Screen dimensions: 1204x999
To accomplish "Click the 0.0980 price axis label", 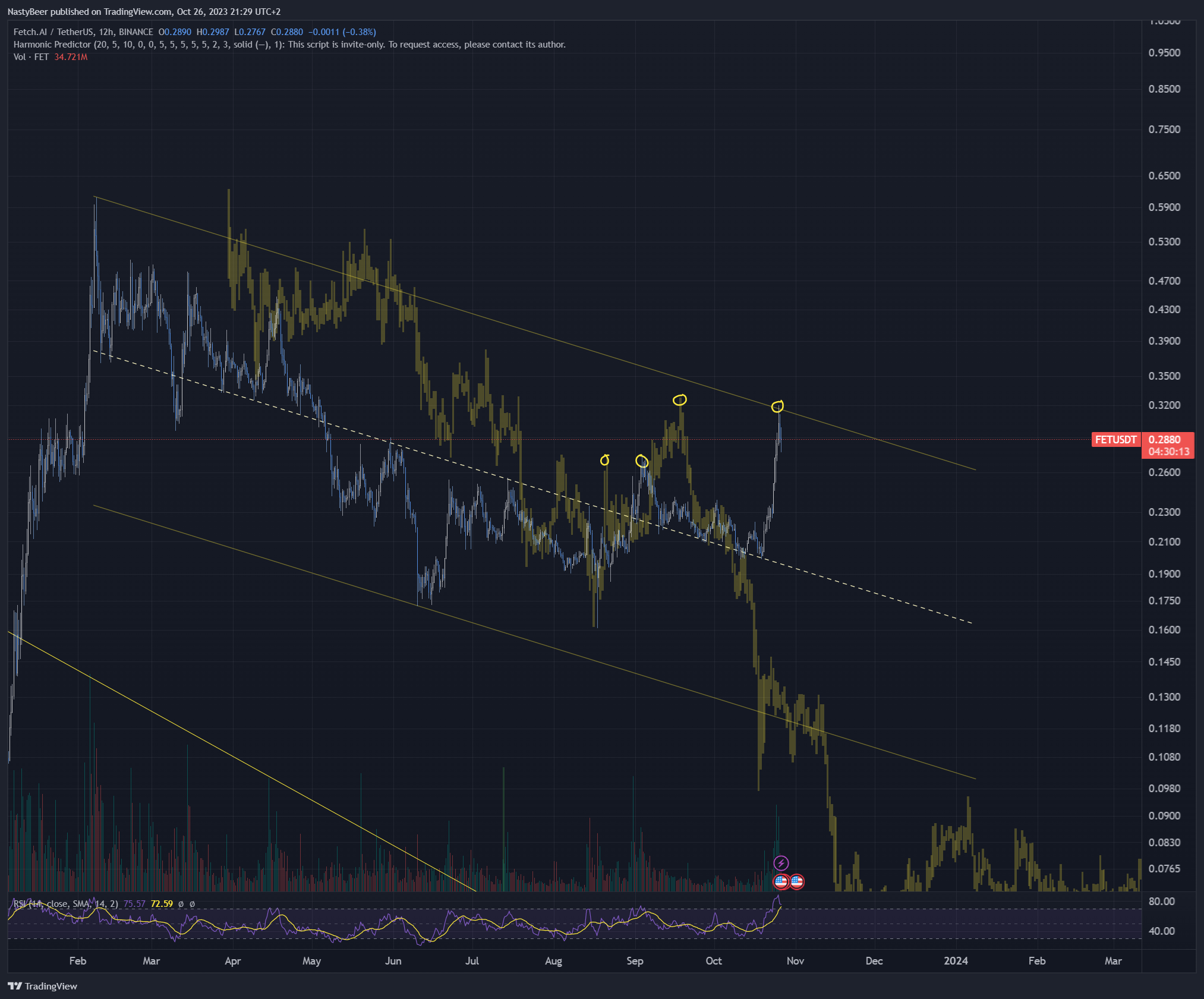I will click(1164, 789).
